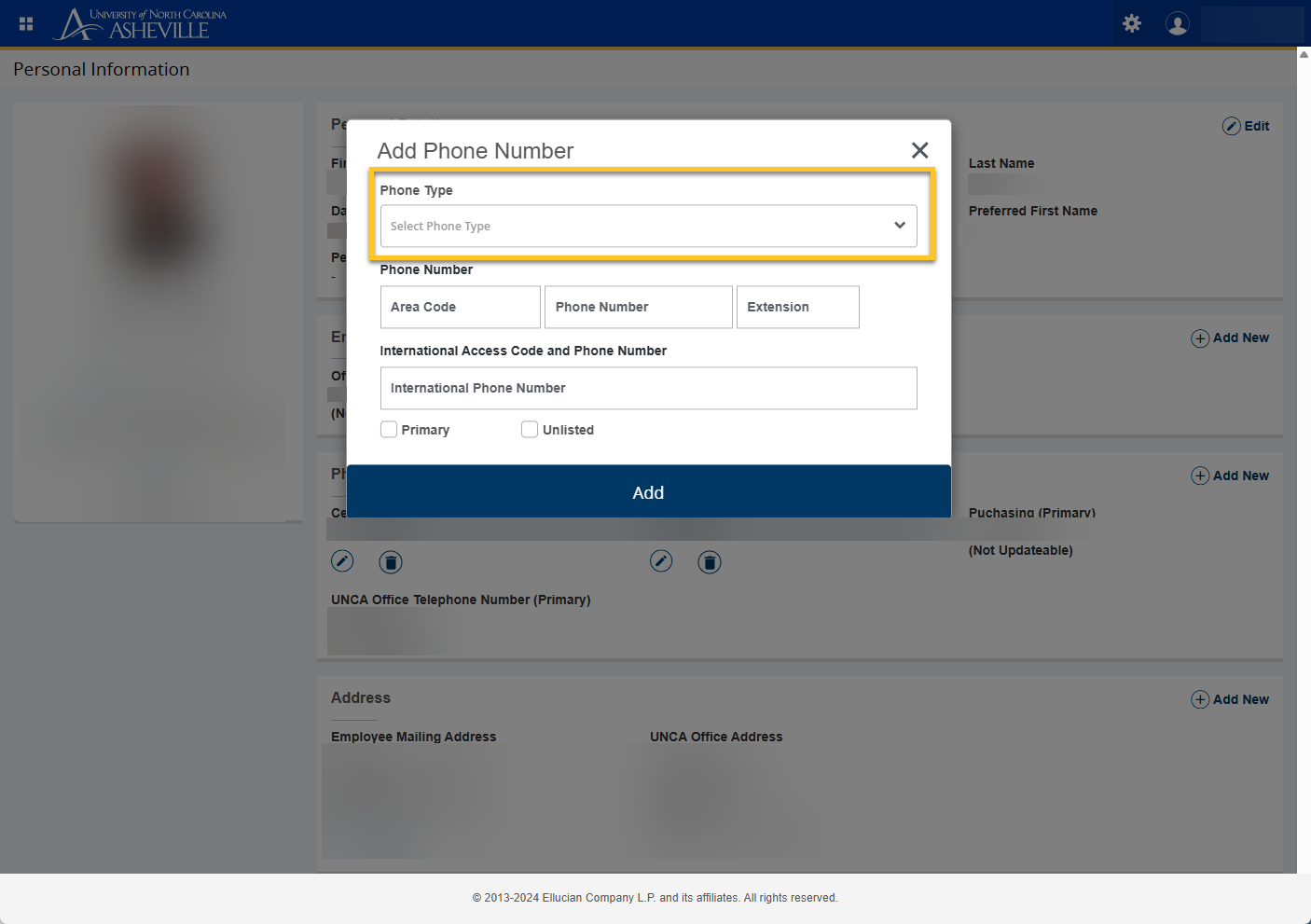Click the settings gear icon
This screenshot has height=924, width=1311.
coord(1132,23)
